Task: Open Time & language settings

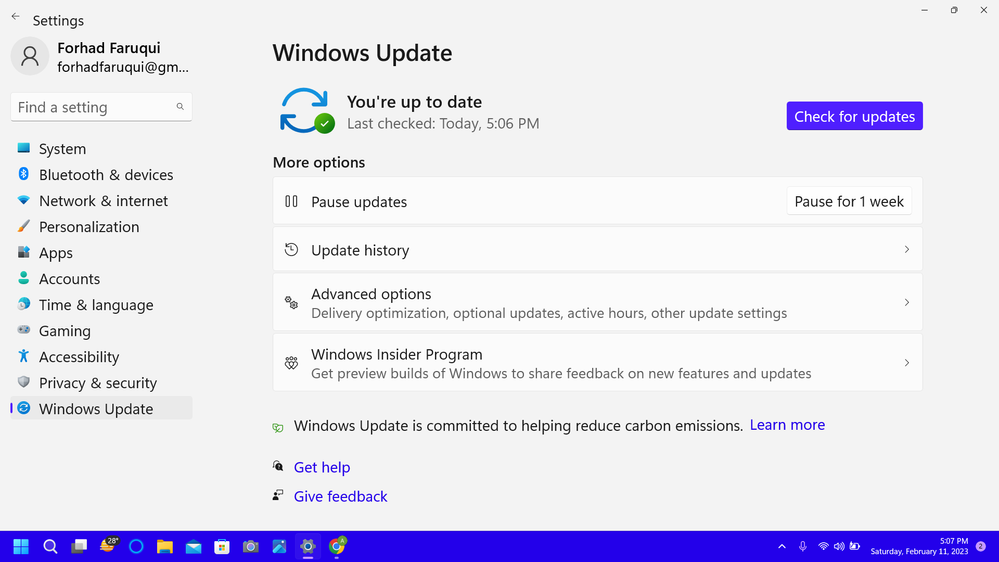Action: 101,305
